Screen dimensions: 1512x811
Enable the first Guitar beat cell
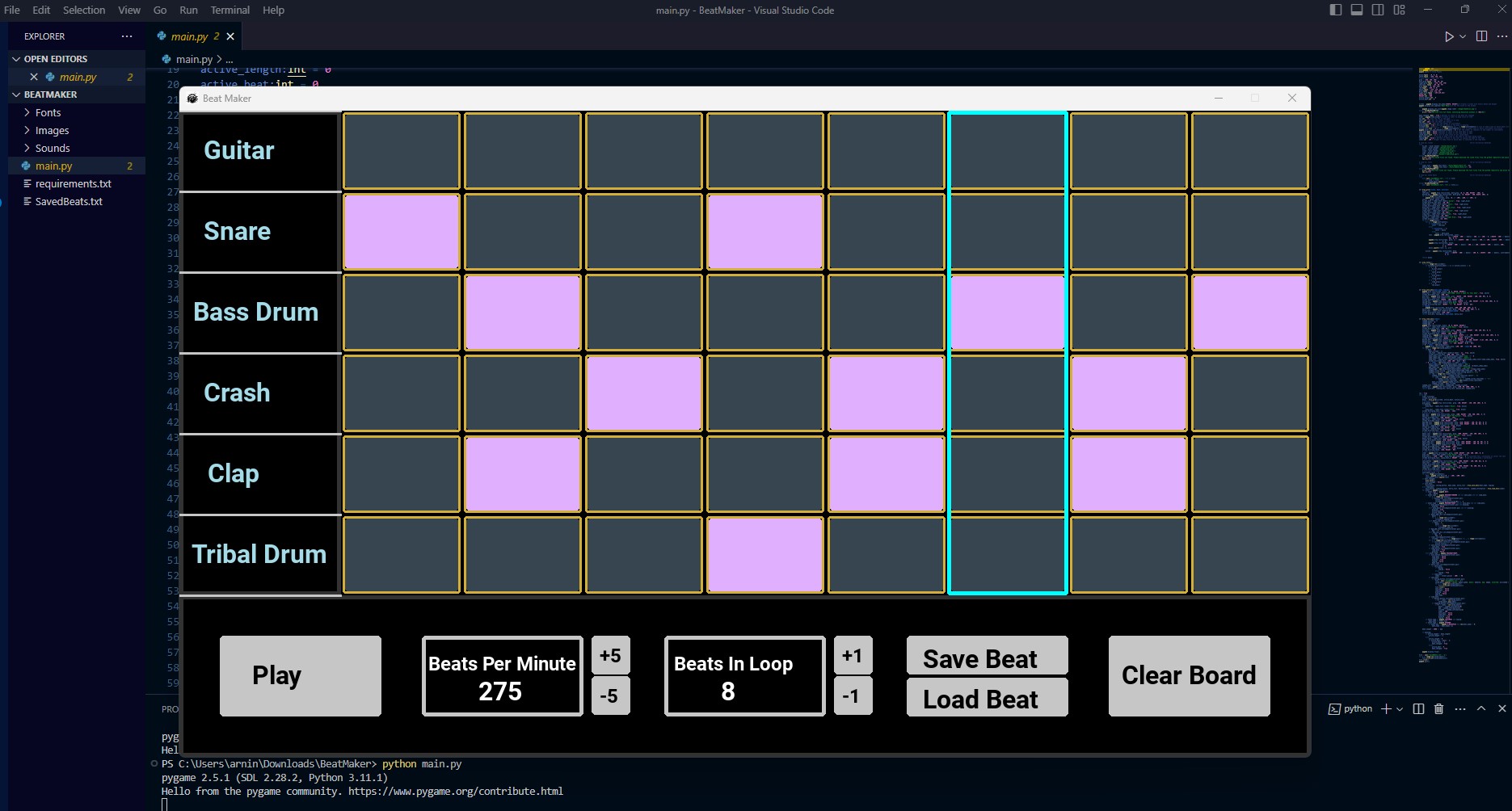[x=402, y=151]
